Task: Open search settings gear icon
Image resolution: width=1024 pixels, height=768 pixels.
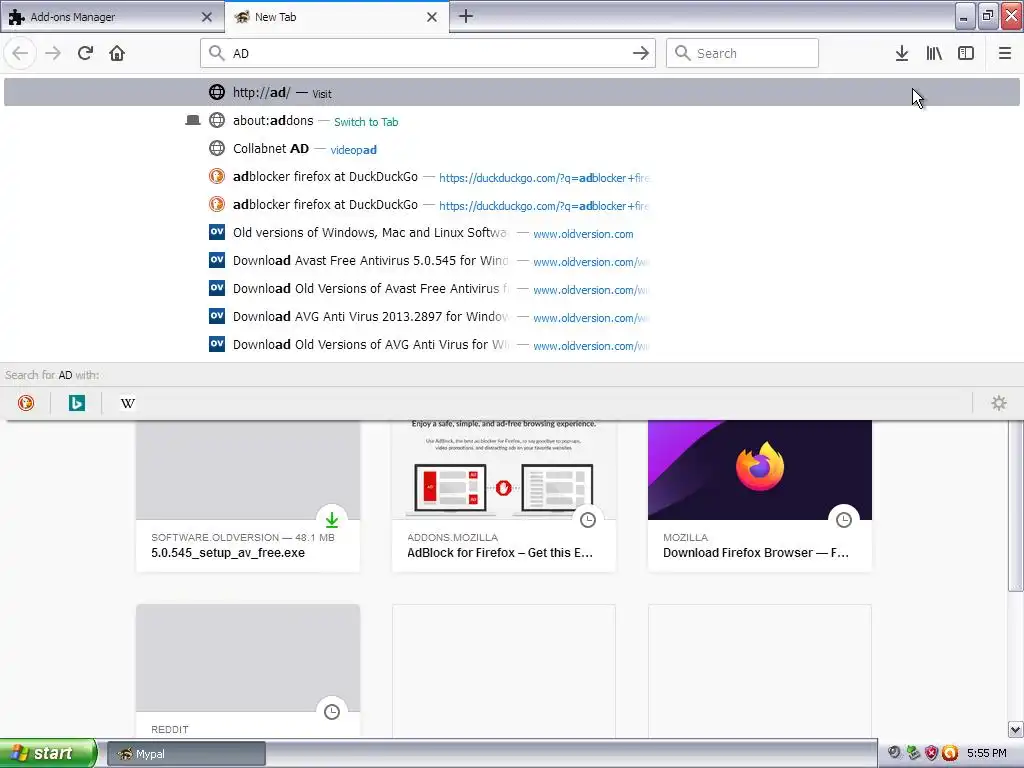Action: (x=999, y=403)
